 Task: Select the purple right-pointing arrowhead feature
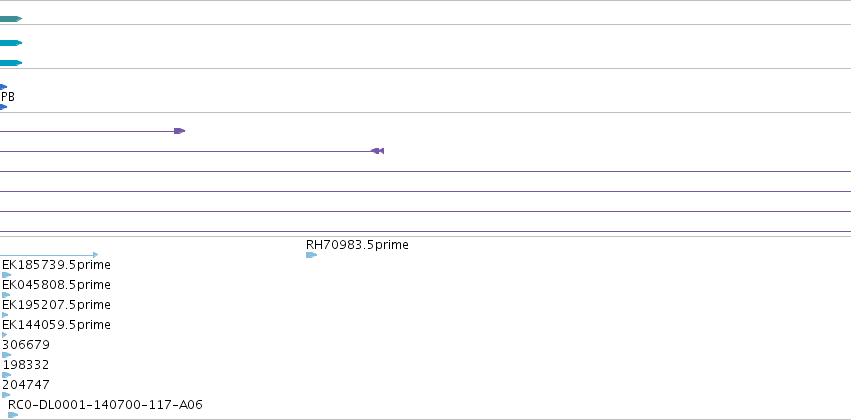(180, 131)
